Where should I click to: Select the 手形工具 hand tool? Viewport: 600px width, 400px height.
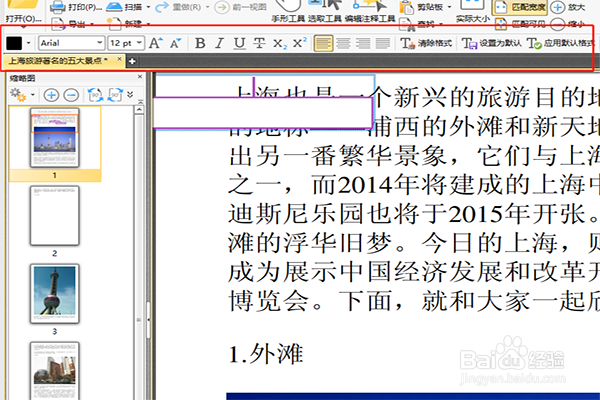pyautogui.click(x=288, y=11)
